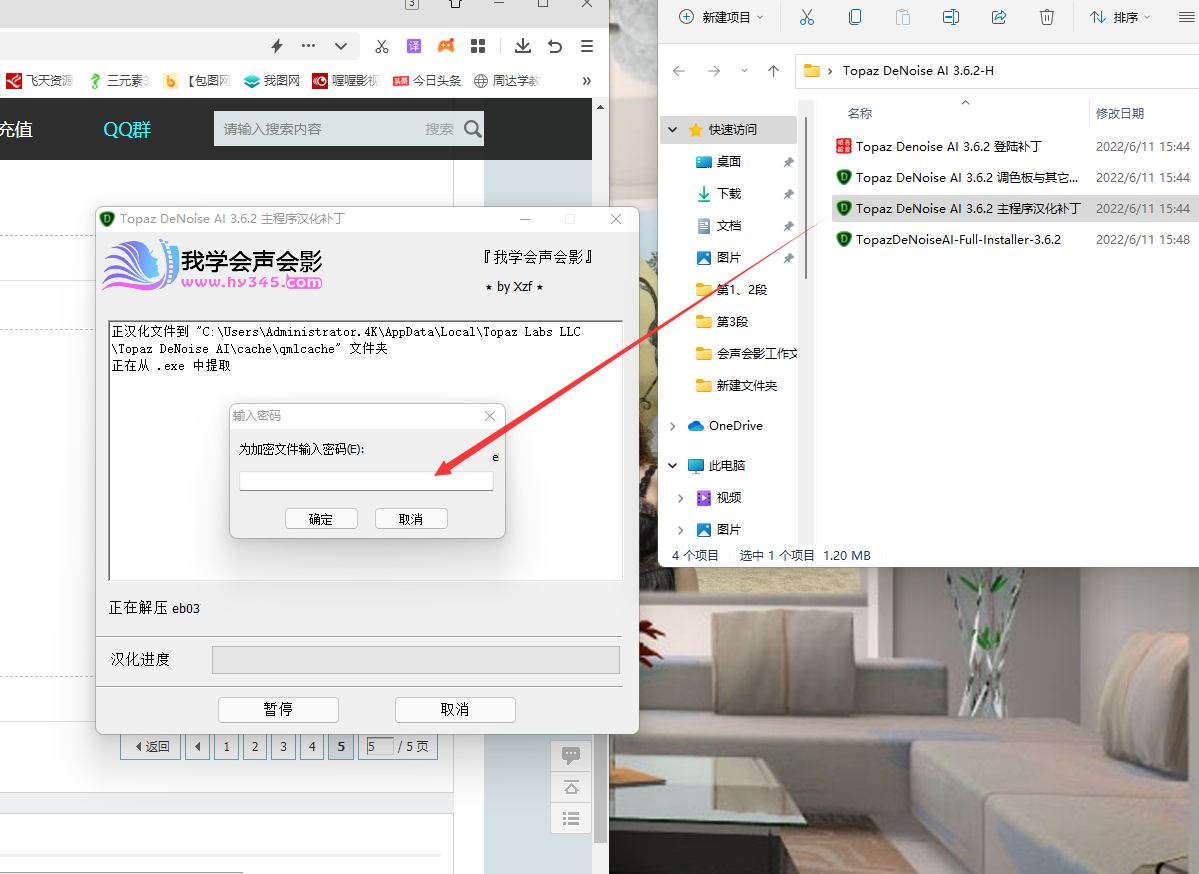This screenshot has height=874, width=1199.
Task: Click the magnifier search icon on webpage
Action: (473, 129)
